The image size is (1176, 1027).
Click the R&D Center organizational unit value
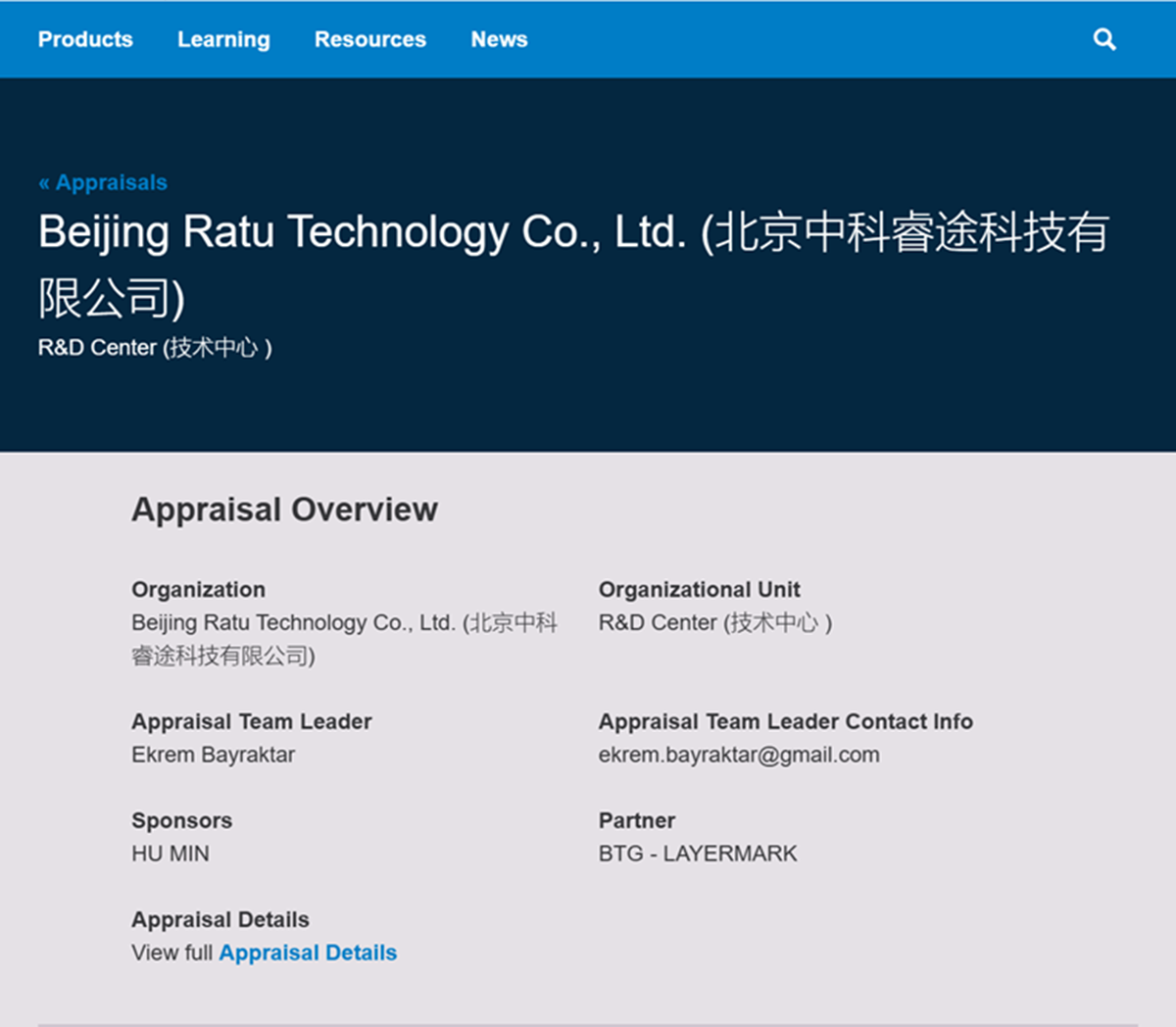coord(715,623)
